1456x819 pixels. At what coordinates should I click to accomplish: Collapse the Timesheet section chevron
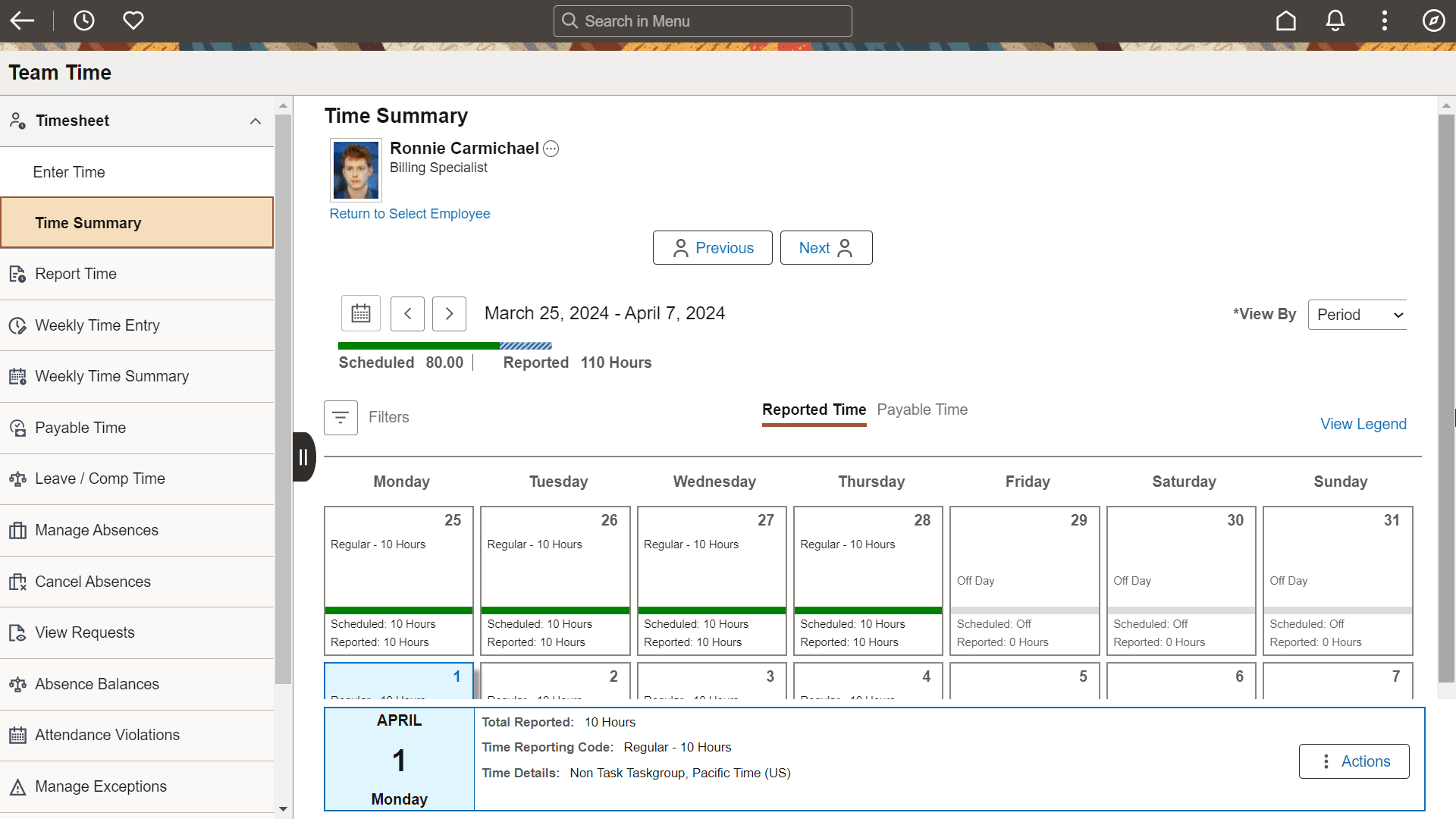pos(255,121)
